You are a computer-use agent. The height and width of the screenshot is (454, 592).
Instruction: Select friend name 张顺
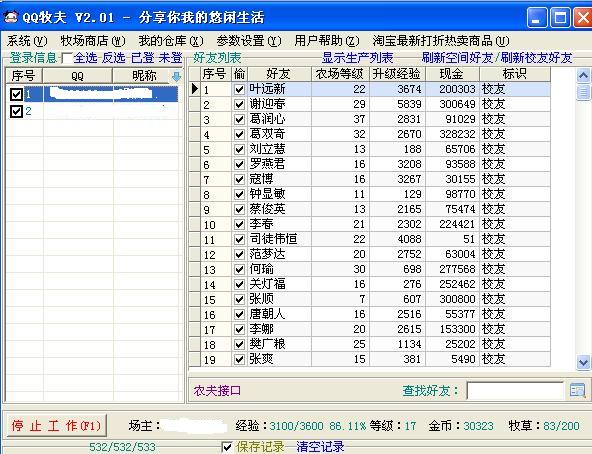[x=261, y=299]
